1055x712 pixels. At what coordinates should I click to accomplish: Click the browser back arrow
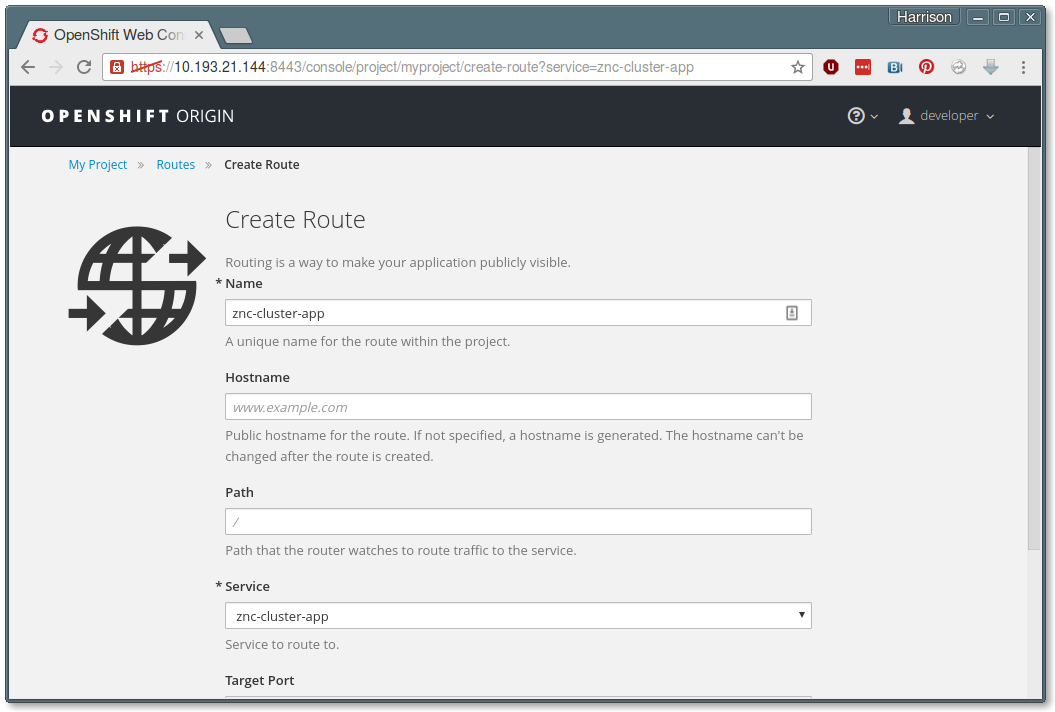click(28, 67)
